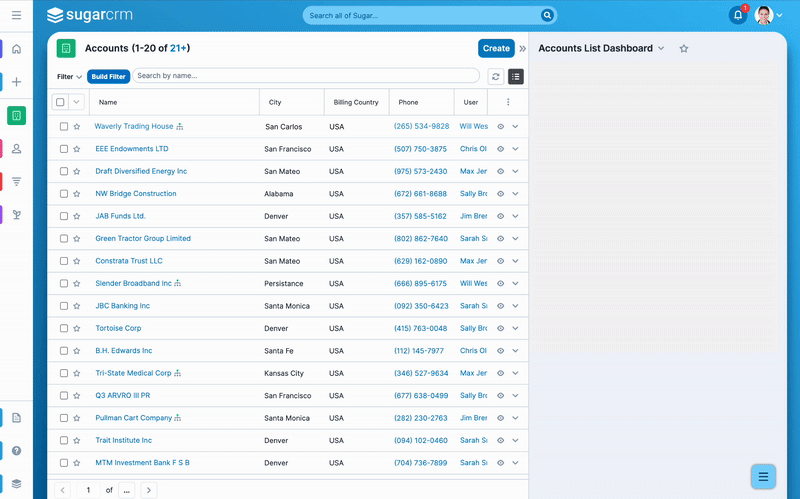Sort by the Name column header
The width and height of the screenshot is (800, 499).
click(108, 102)
